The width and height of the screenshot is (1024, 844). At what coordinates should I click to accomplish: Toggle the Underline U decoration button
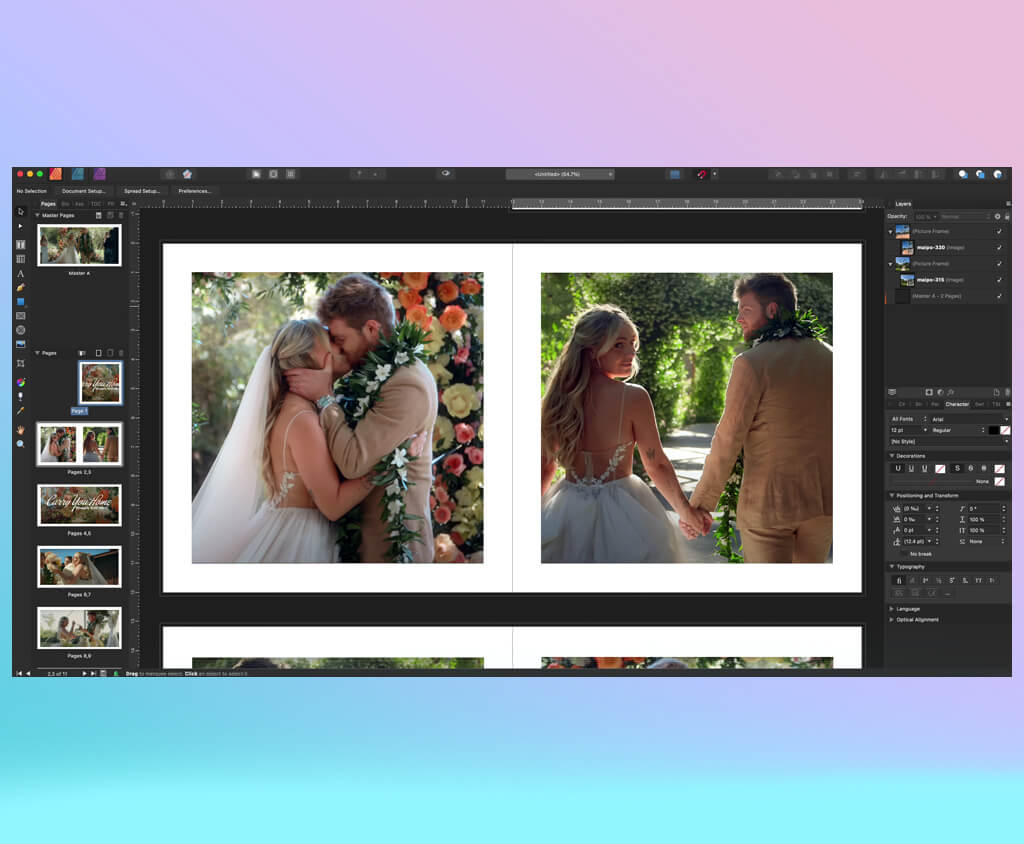(x=898, y=468)
